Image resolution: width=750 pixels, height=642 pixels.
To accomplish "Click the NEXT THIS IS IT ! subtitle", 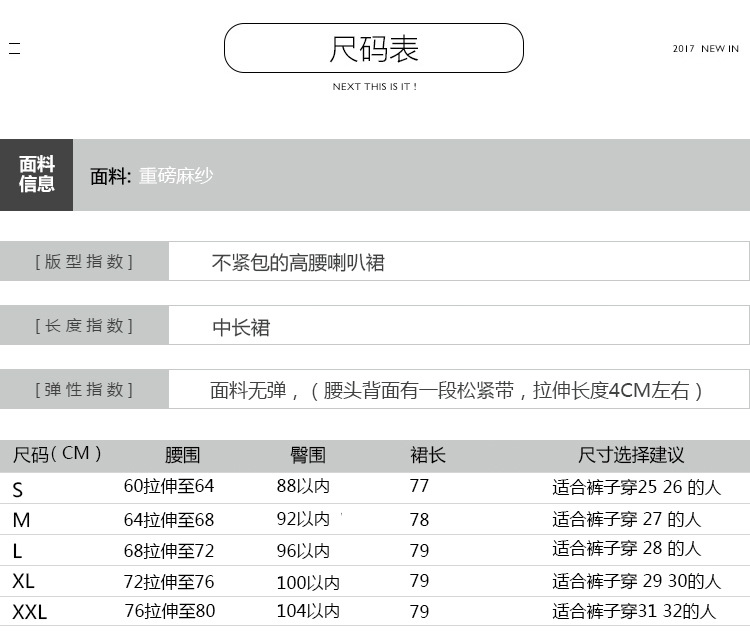I will tap(374, 87).
